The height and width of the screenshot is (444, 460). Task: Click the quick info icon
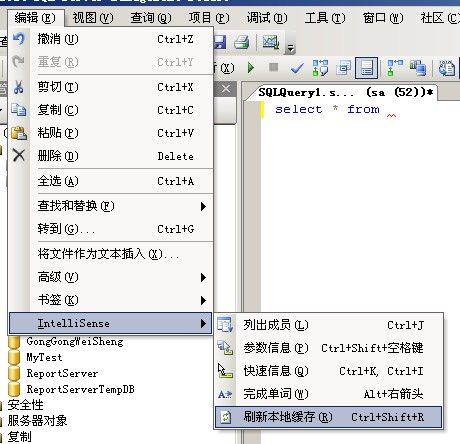[x=225, y=371]
